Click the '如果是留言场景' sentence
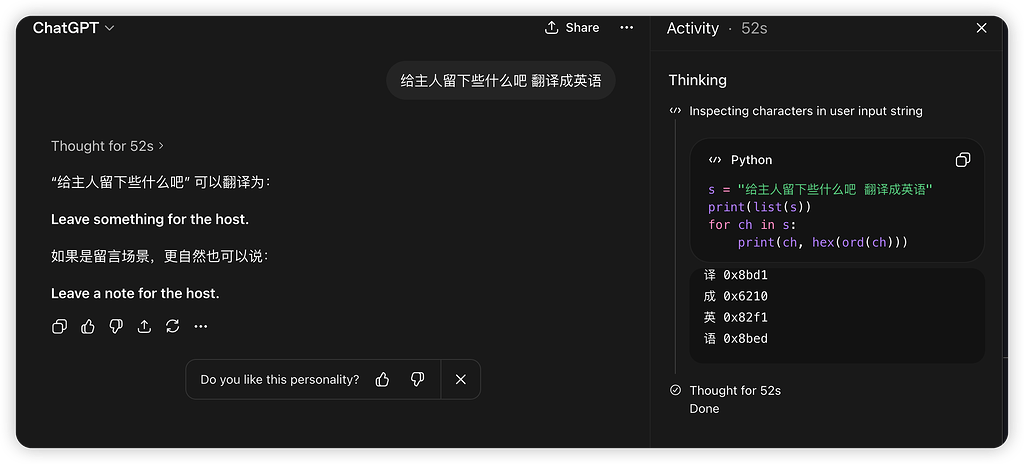This screenshot has height=464, width=1024. (160, 257)
